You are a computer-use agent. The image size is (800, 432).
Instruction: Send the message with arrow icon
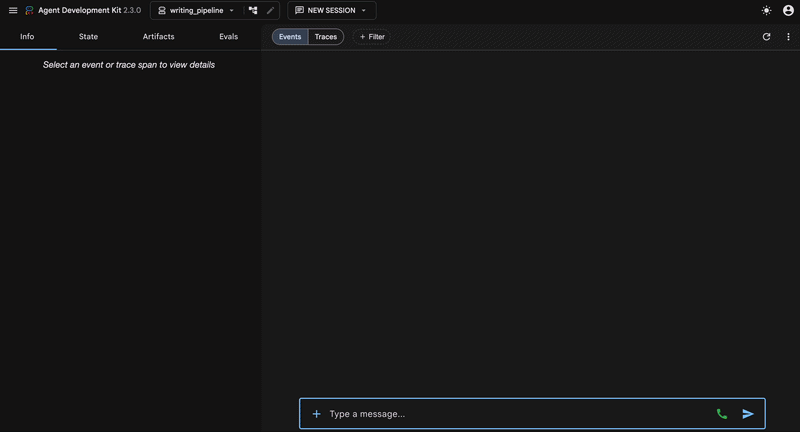[748, 414]
